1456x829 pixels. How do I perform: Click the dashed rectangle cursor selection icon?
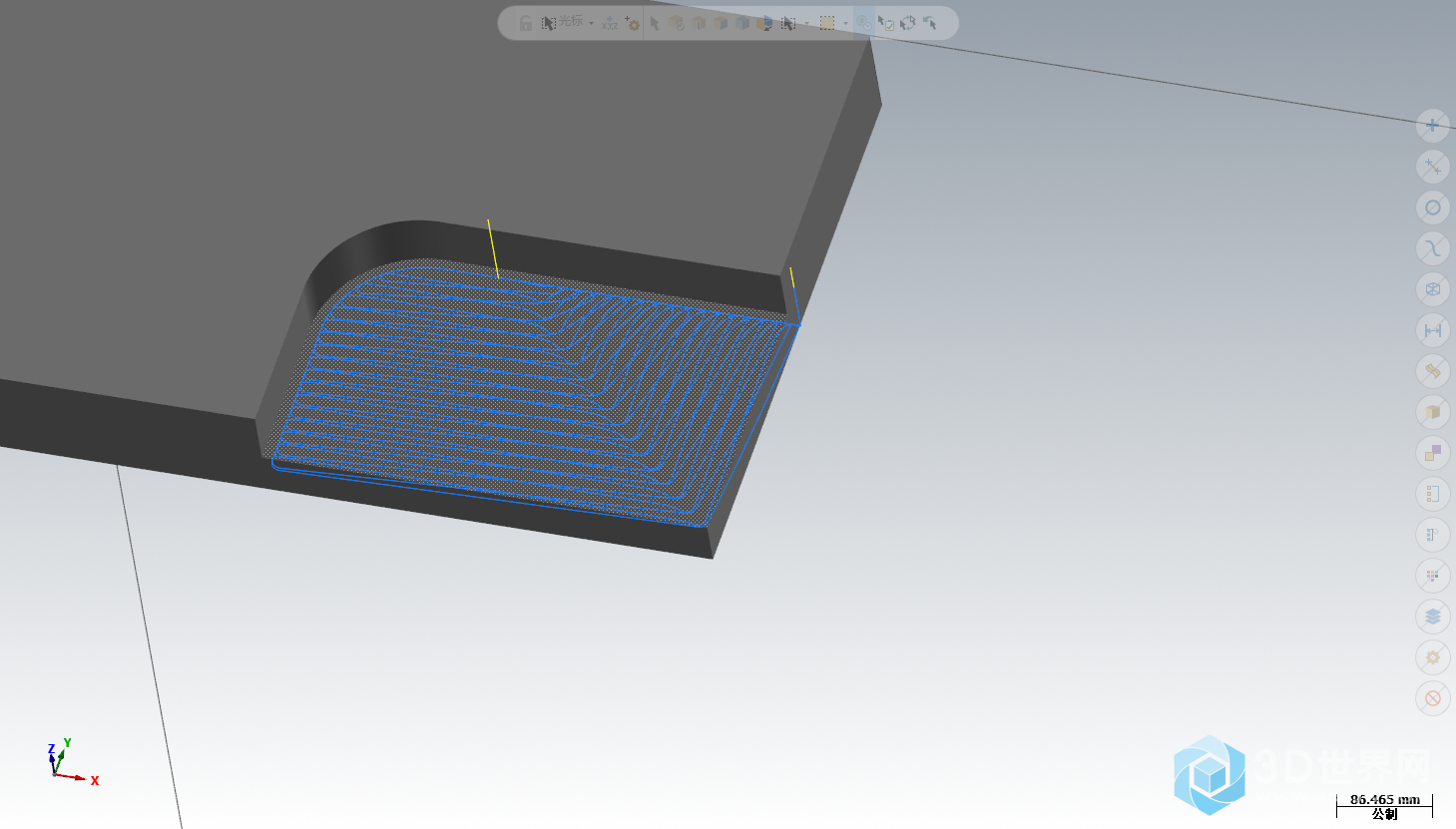788,23
